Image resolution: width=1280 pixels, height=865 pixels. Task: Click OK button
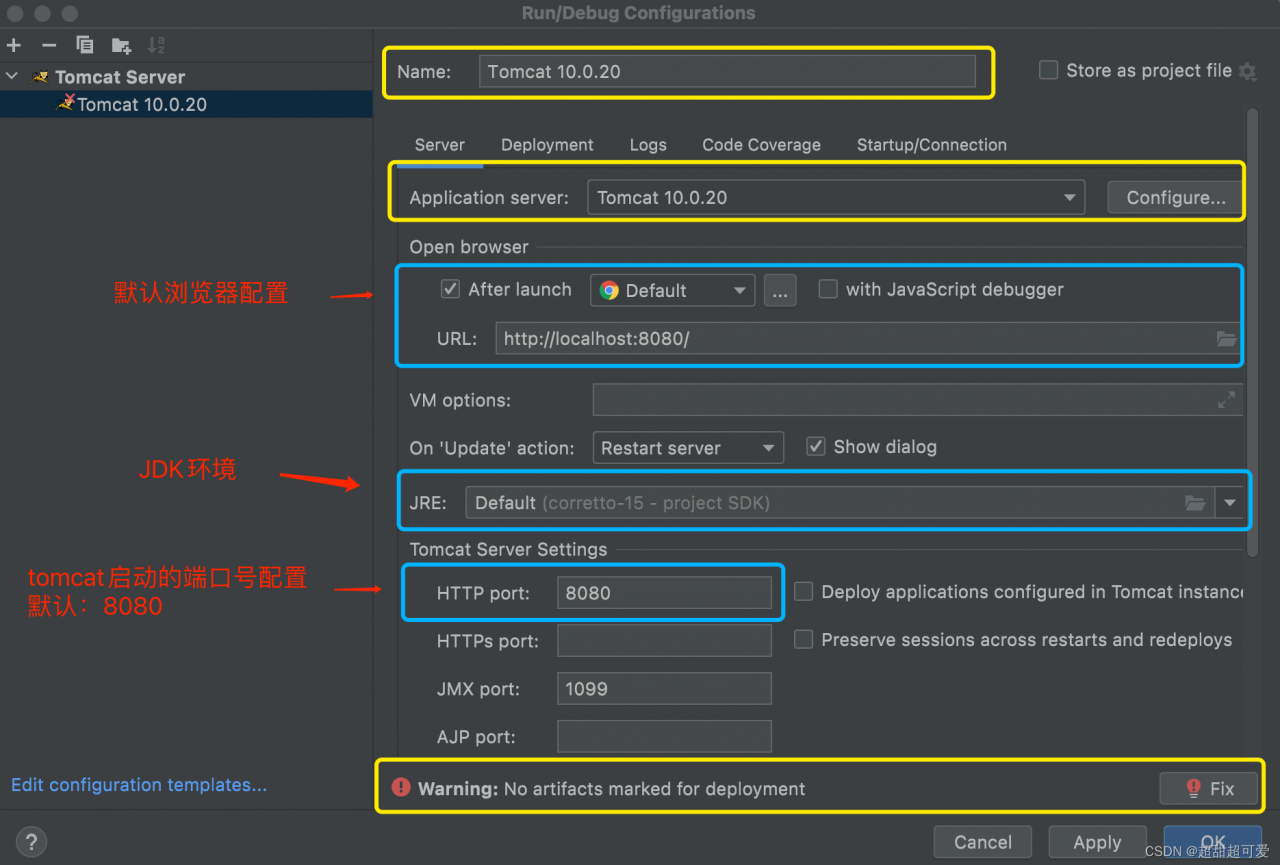(1212, 842)
